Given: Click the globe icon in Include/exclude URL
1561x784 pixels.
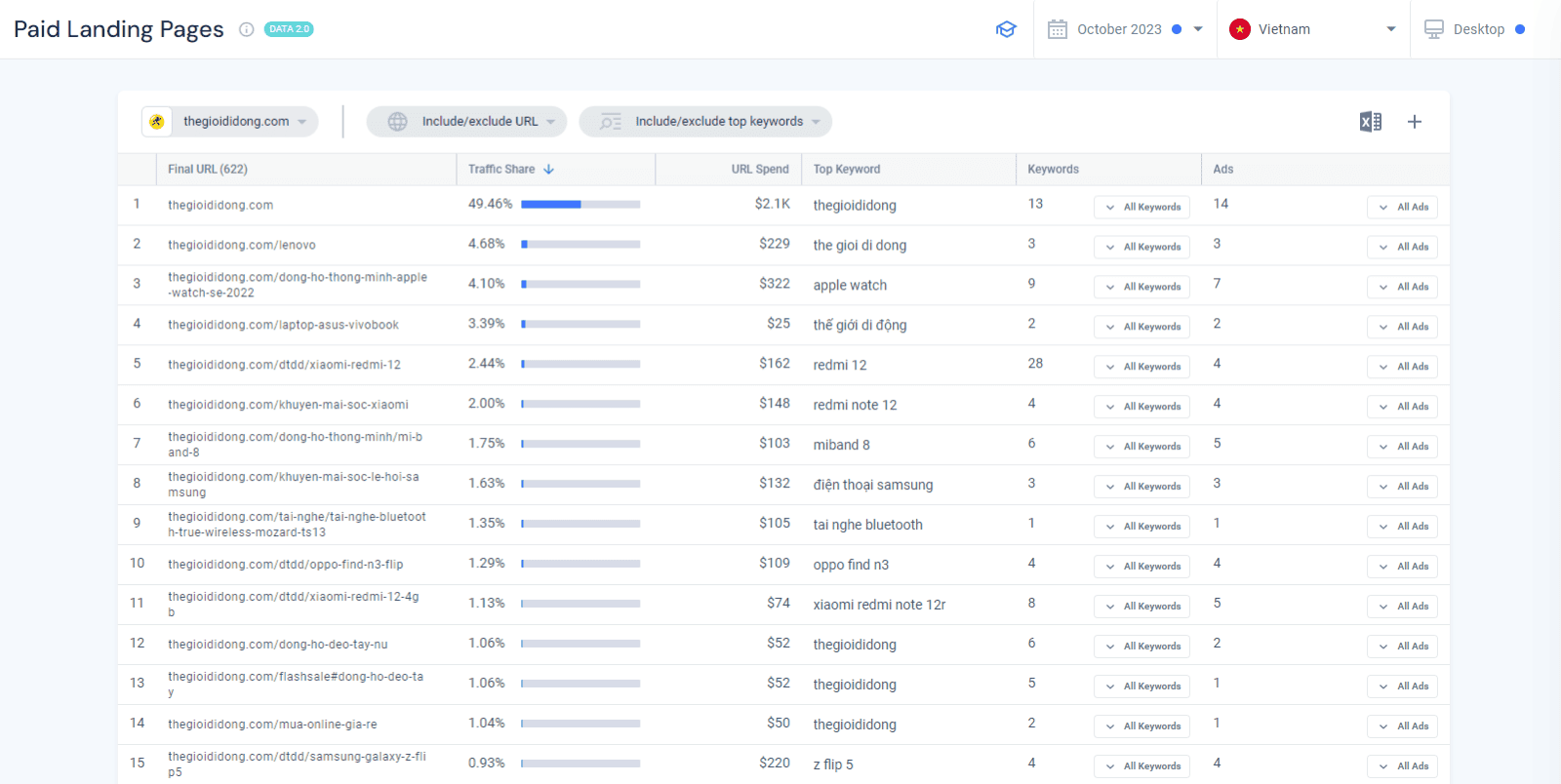Looking at the screenshot, I should 397,122.
